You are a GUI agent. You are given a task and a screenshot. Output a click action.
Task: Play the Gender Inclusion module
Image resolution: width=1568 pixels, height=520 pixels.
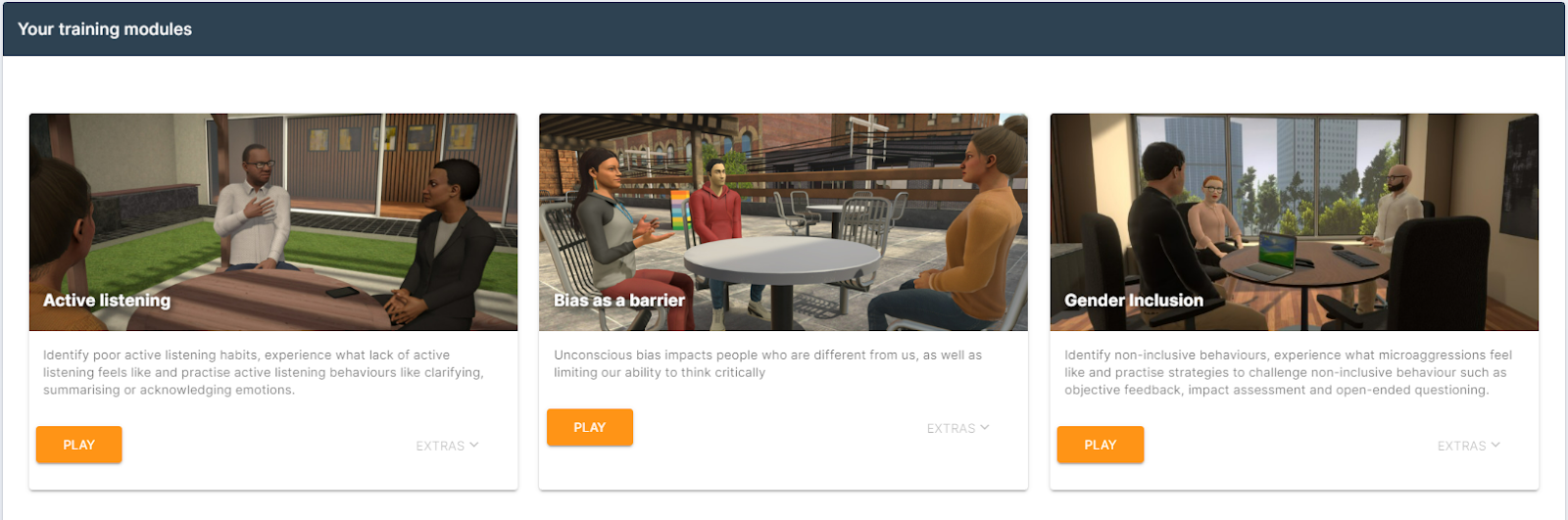tap(1101, 445)
